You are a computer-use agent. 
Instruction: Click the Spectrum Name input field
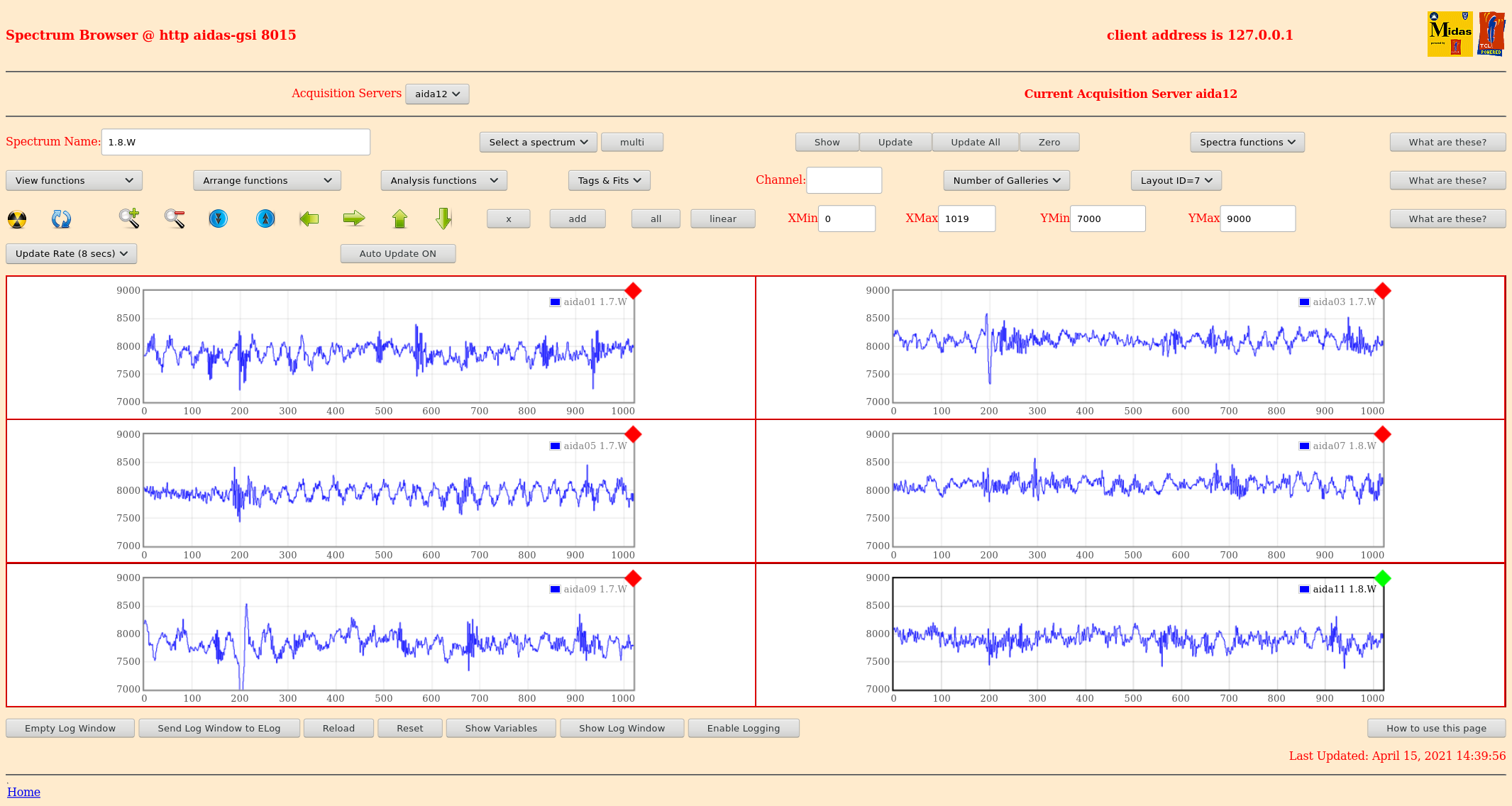pos(236,142)
